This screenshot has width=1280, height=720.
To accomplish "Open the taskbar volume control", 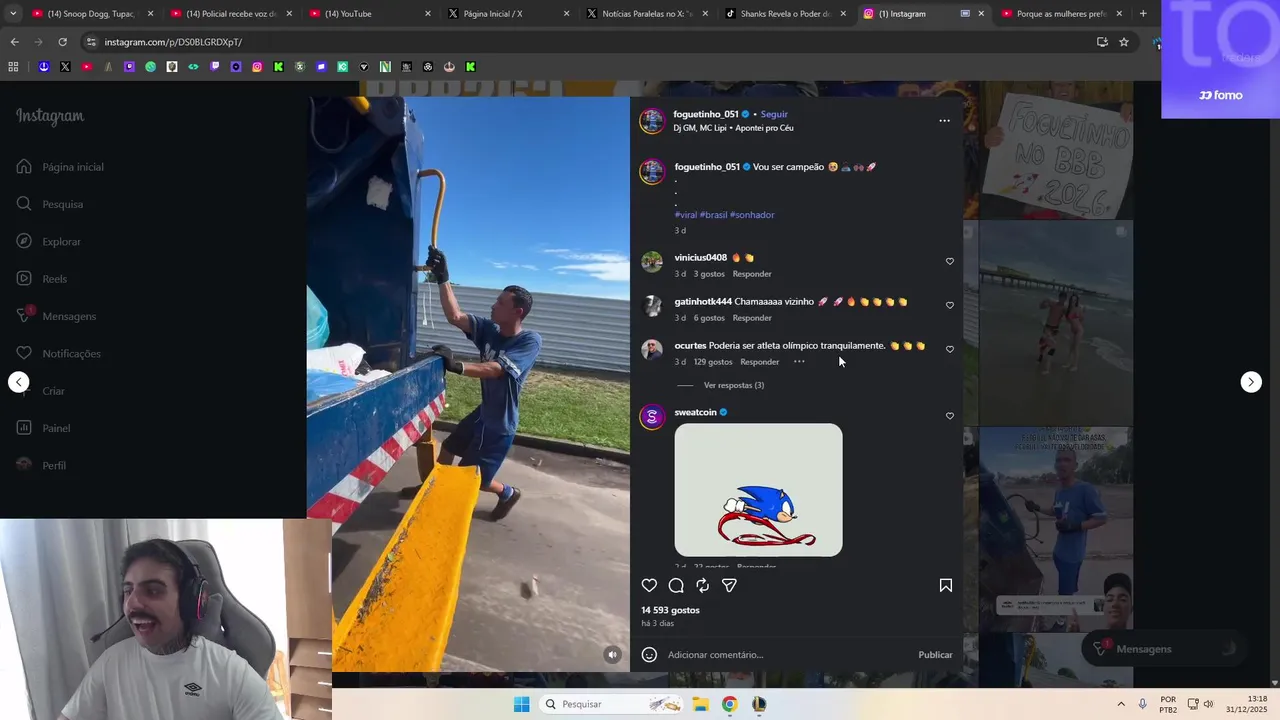I will [1209, 704].
